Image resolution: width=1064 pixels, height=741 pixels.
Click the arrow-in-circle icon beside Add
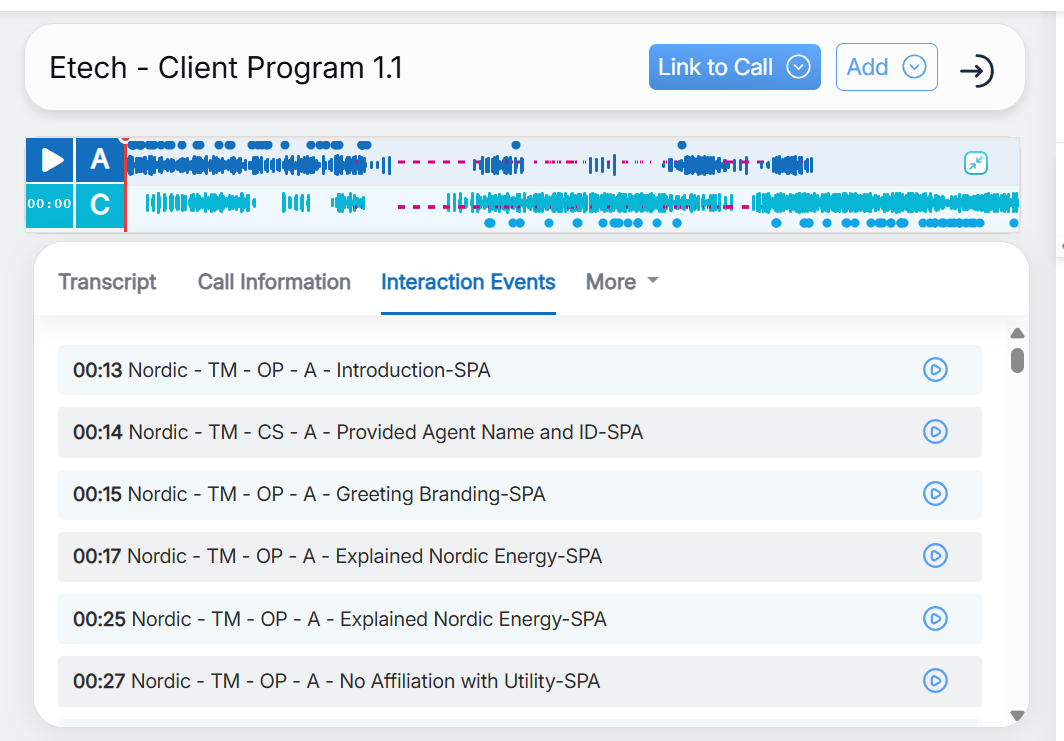[976, 70]
